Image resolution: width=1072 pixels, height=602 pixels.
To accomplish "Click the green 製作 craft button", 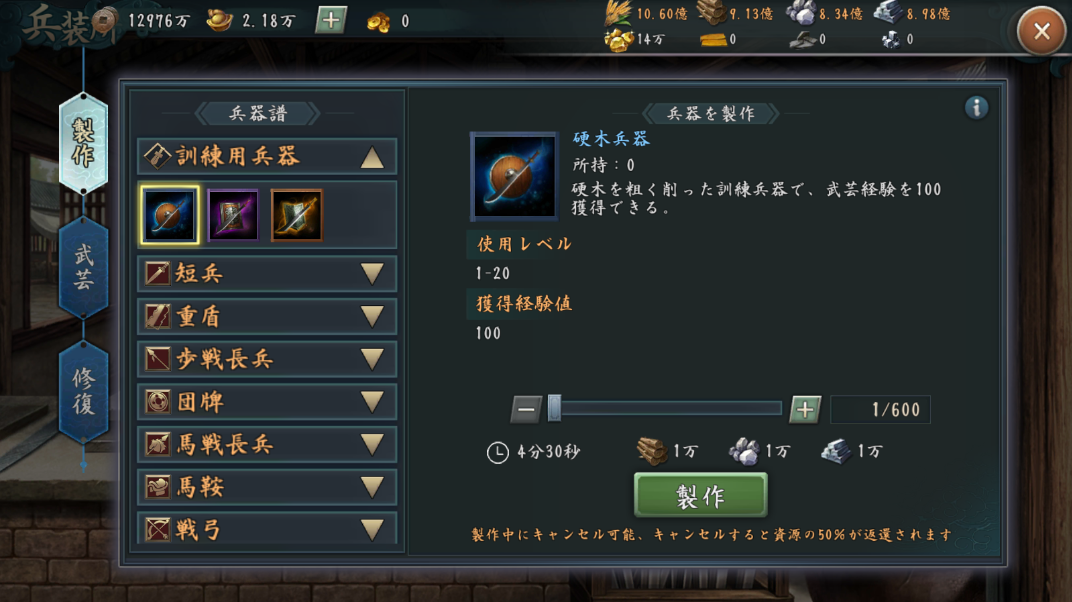I will [x=701, y=495].
